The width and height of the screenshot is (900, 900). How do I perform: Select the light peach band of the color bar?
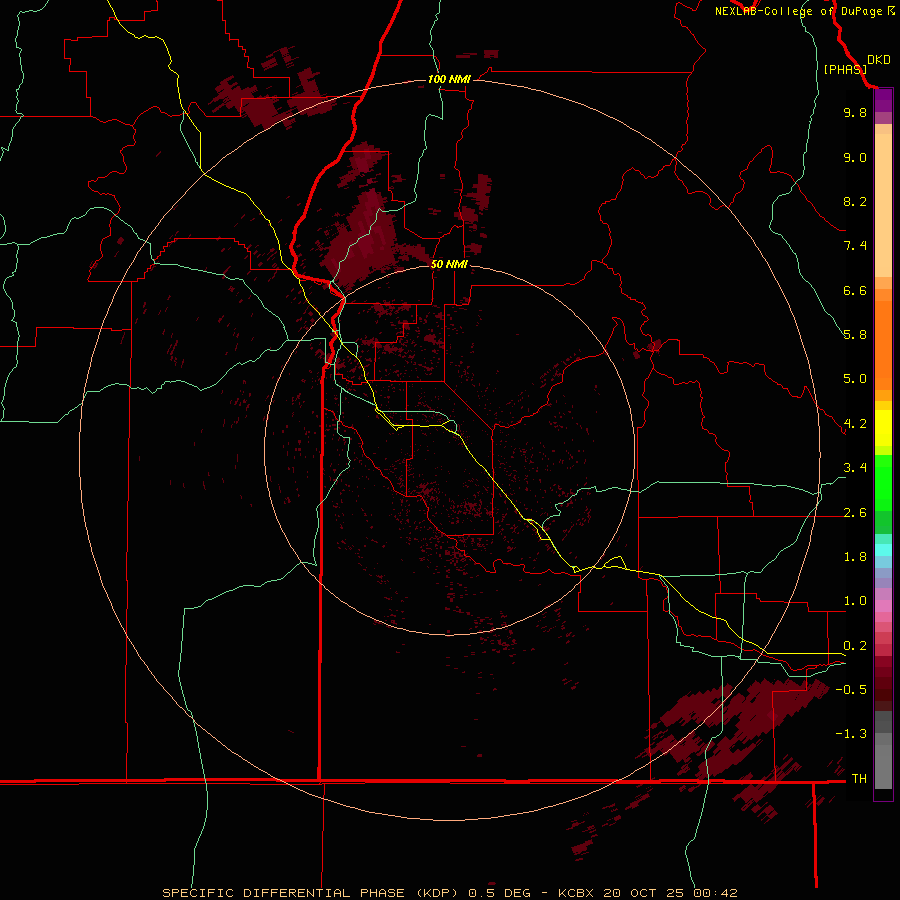tap(883, 205)
